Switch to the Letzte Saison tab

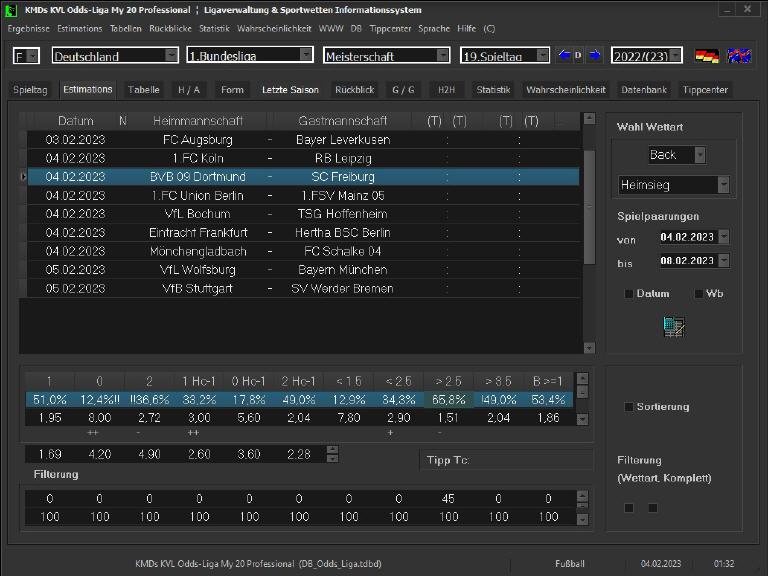click(x=290, y=90)
